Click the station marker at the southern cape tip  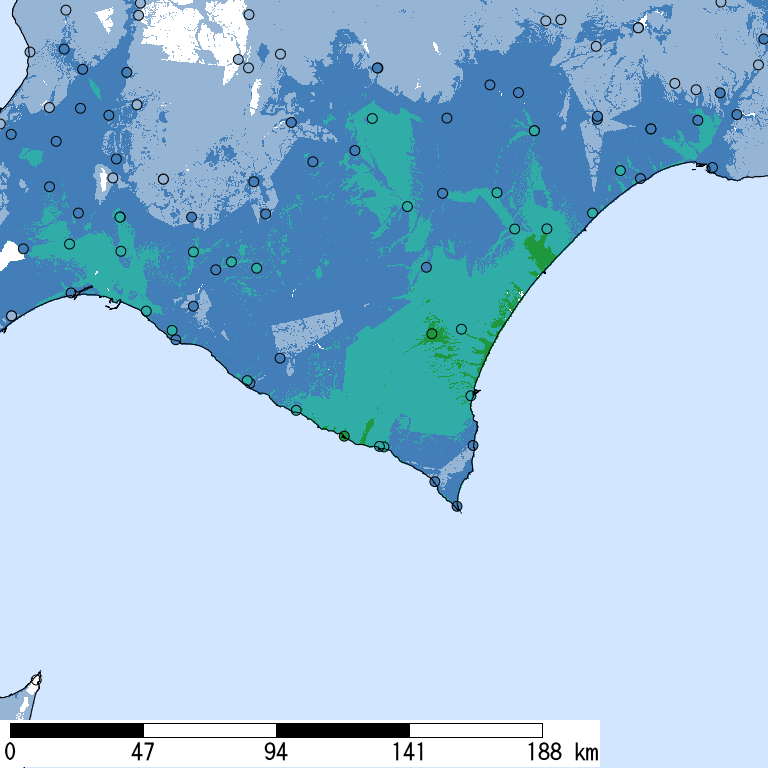(456, 506)
